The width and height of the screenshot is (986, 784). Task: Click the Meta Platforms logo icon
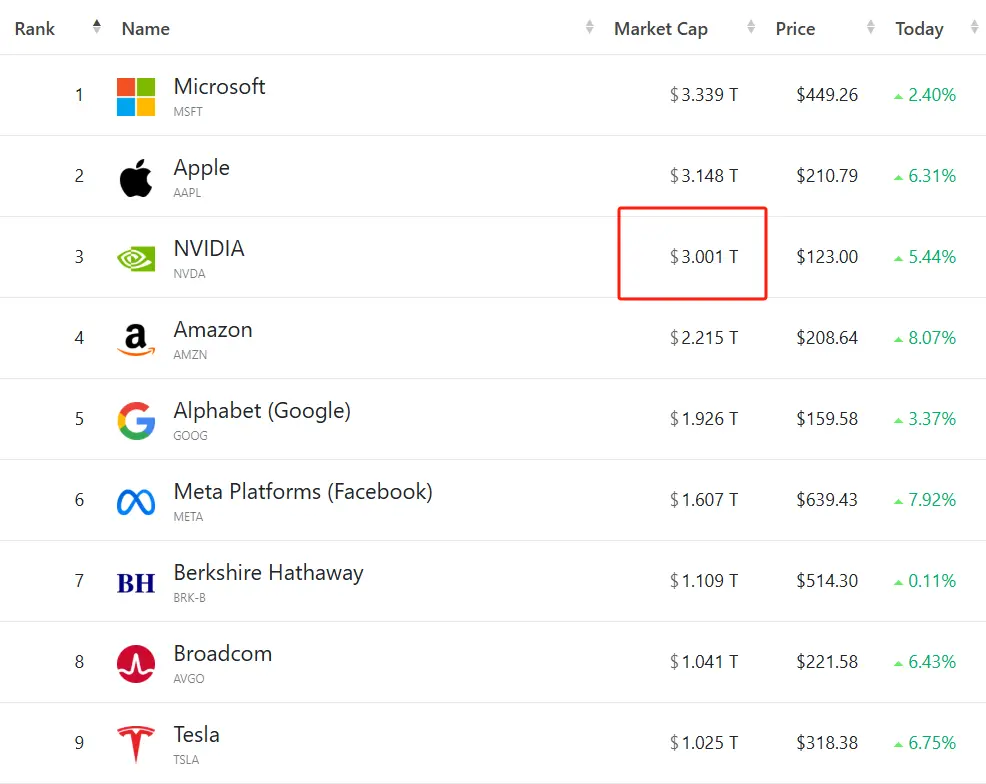click(x=136, y=501)
